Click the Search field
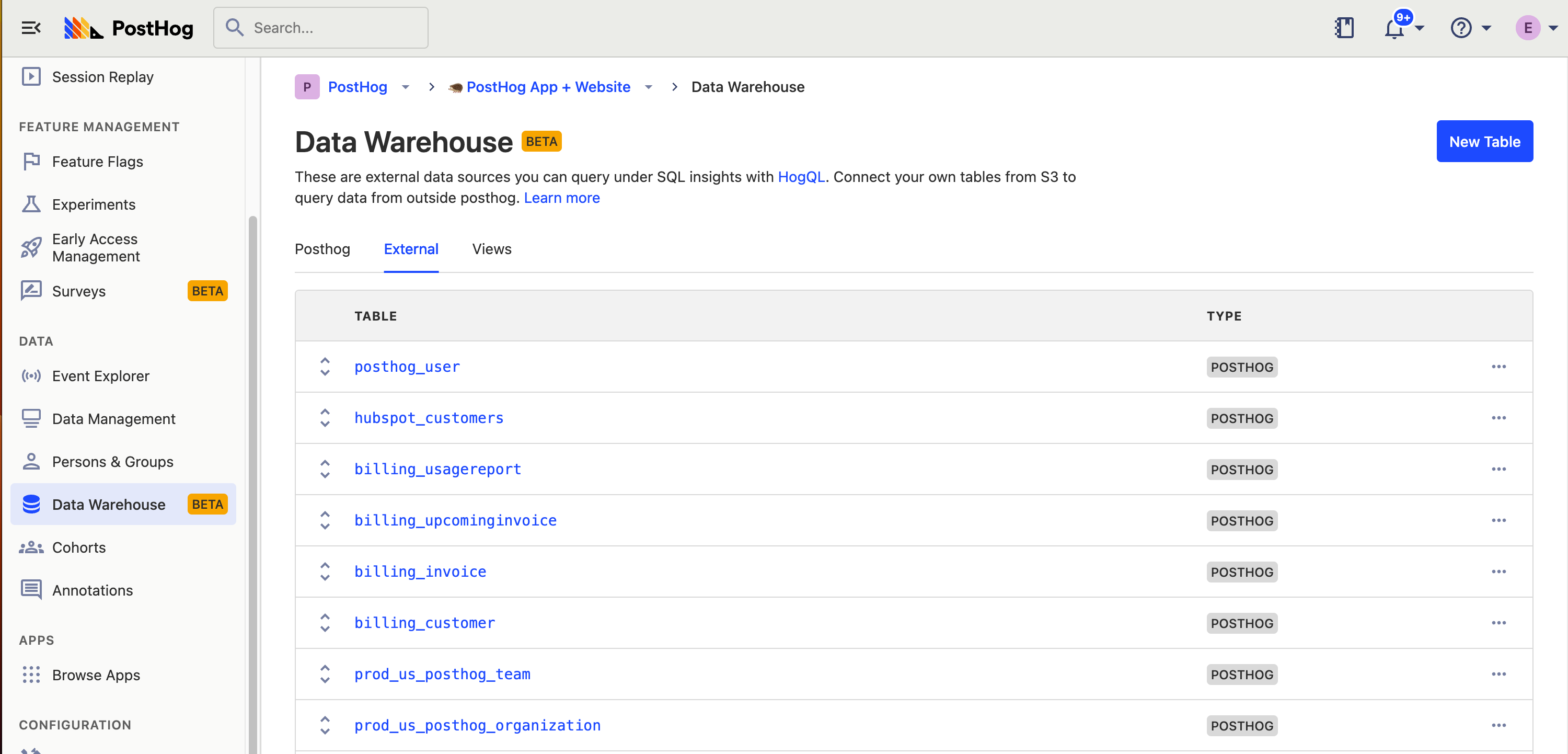 (321, 27)
